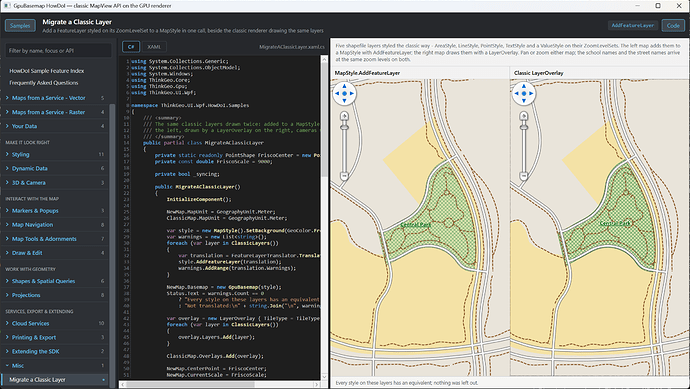This screenshot has width=690, height=389.
Task: Select Migrate a Classic Layer sample
Action: coord(55,379)
